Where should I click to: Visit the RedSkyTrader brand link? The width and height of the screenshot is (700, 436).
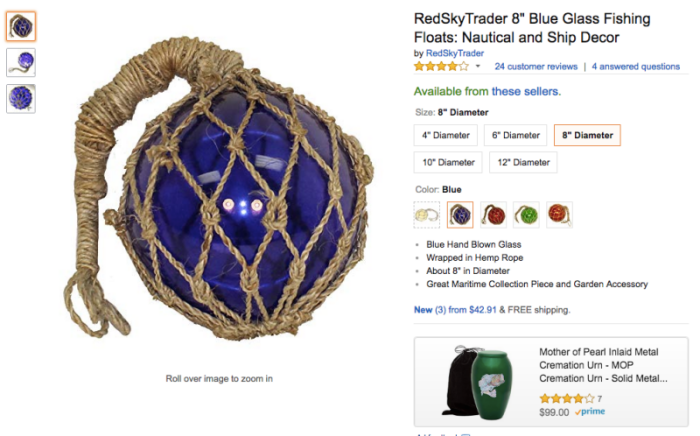point(454,53)
